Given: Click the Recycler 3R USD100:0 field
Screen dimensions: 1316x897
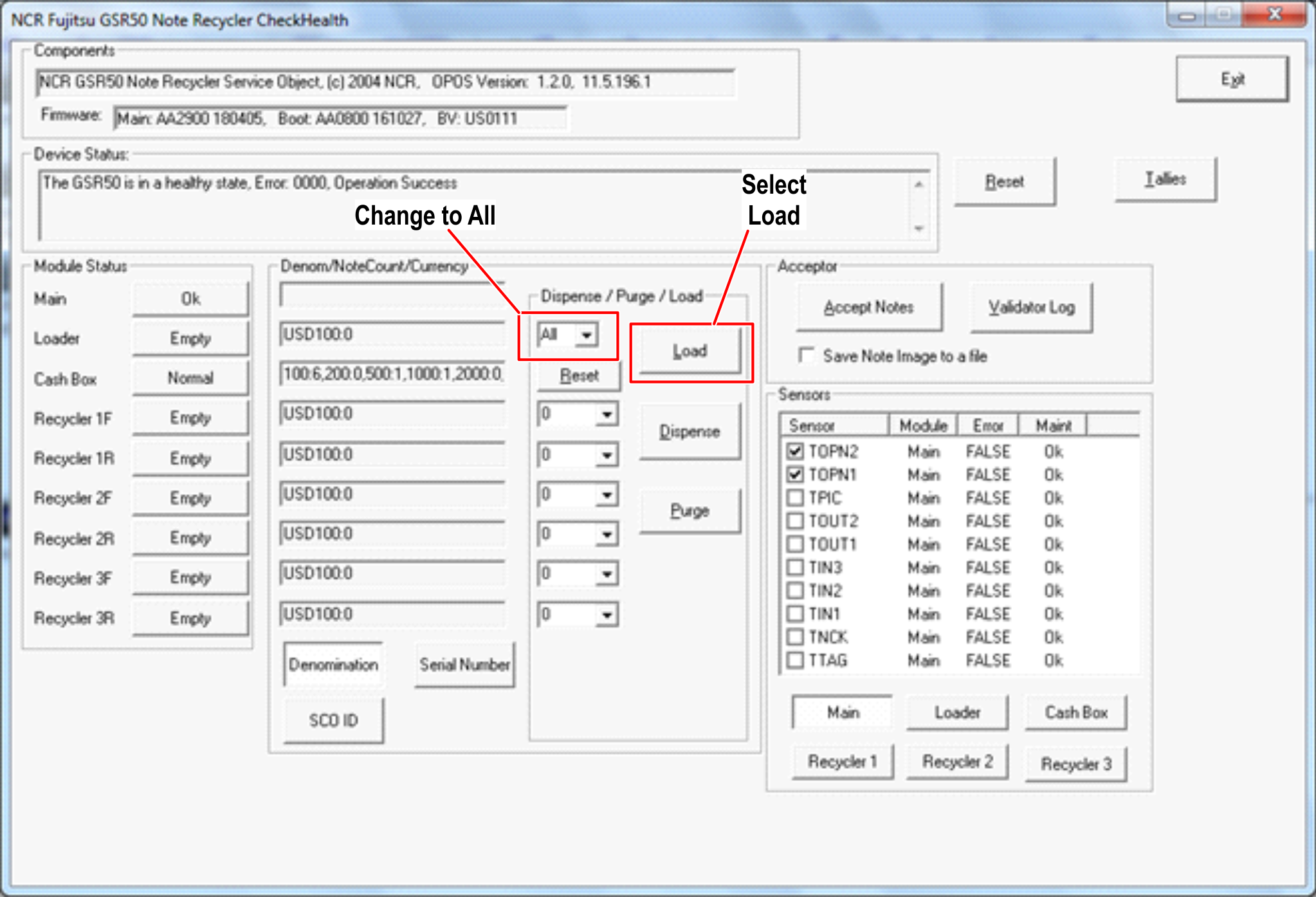Looking at the screenshot, I should coord(392,614).
